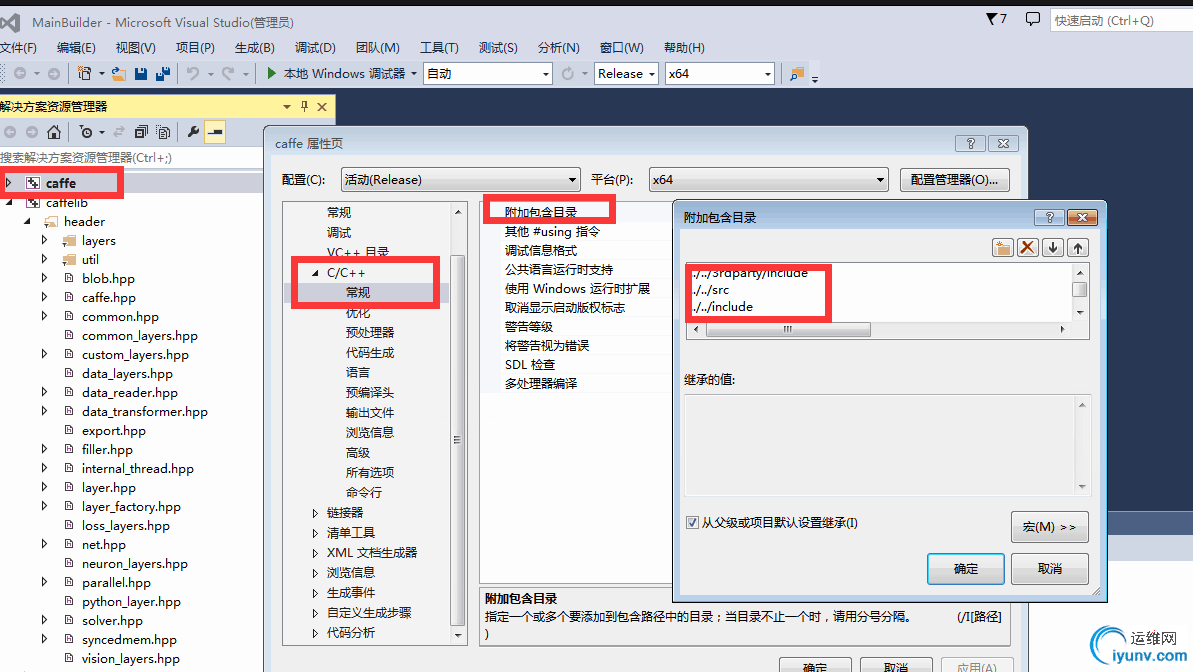Click the Show All Files icon
Image resolution: width=1193 pixels, height=672 pixels.
(163, 132)
